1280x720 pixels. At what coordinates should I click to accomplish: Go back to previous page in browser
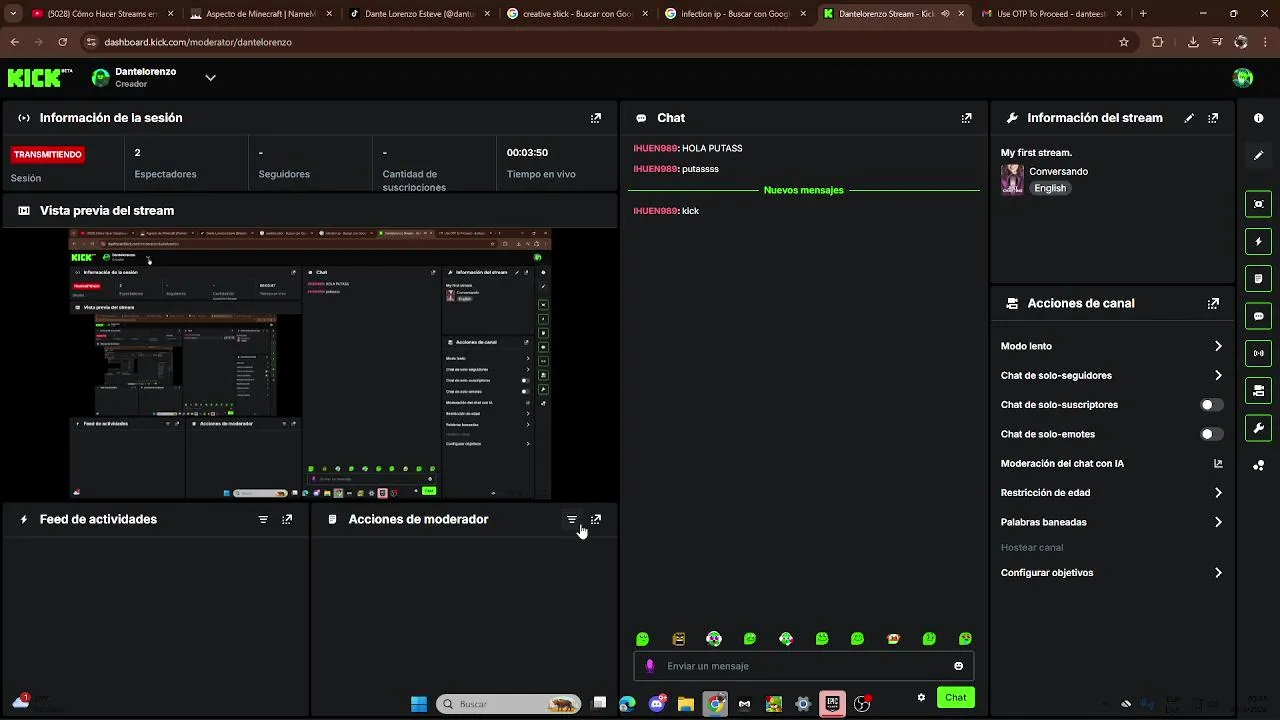14,42
